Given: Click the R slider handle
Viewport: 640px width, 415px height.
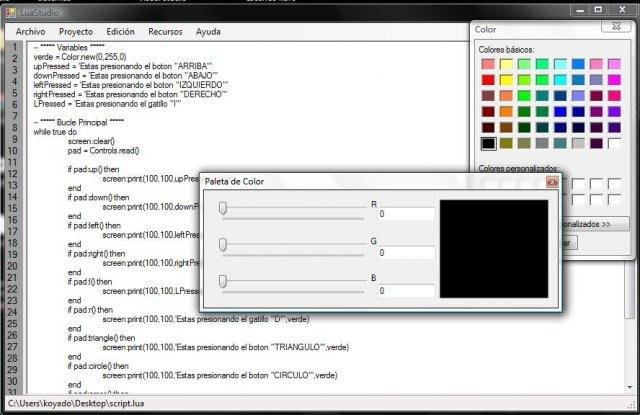Looking at the screenshot, I should click(x=223, y=208).
